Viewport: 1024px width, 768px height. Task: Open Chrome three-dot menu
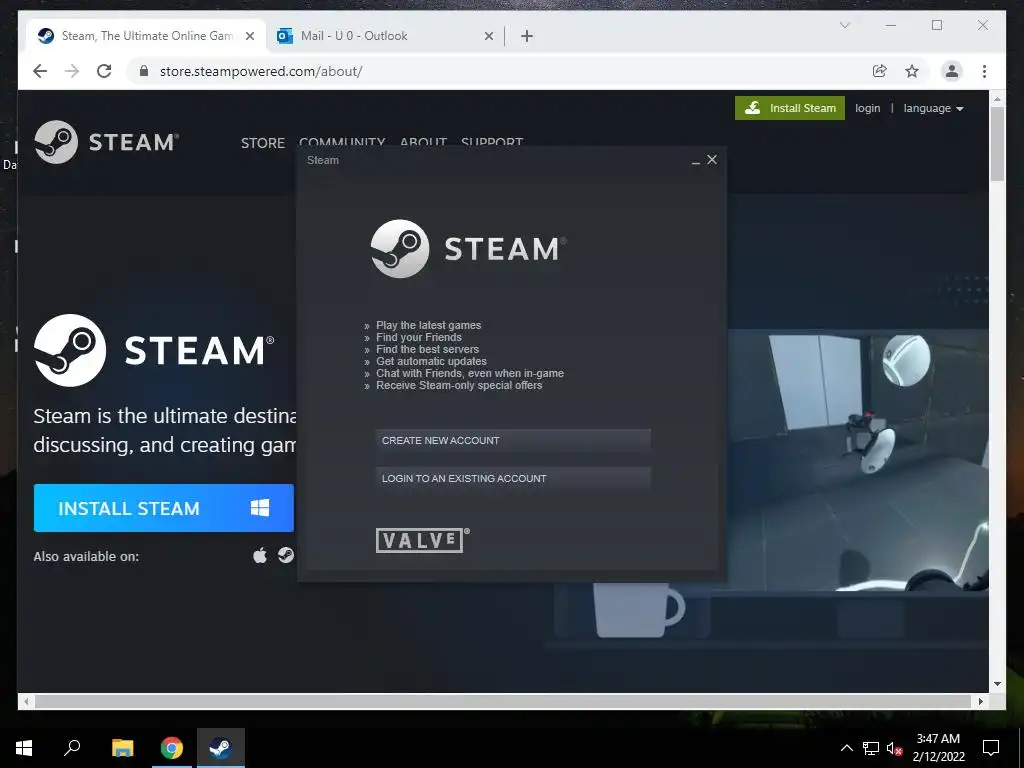click(984, 71)
